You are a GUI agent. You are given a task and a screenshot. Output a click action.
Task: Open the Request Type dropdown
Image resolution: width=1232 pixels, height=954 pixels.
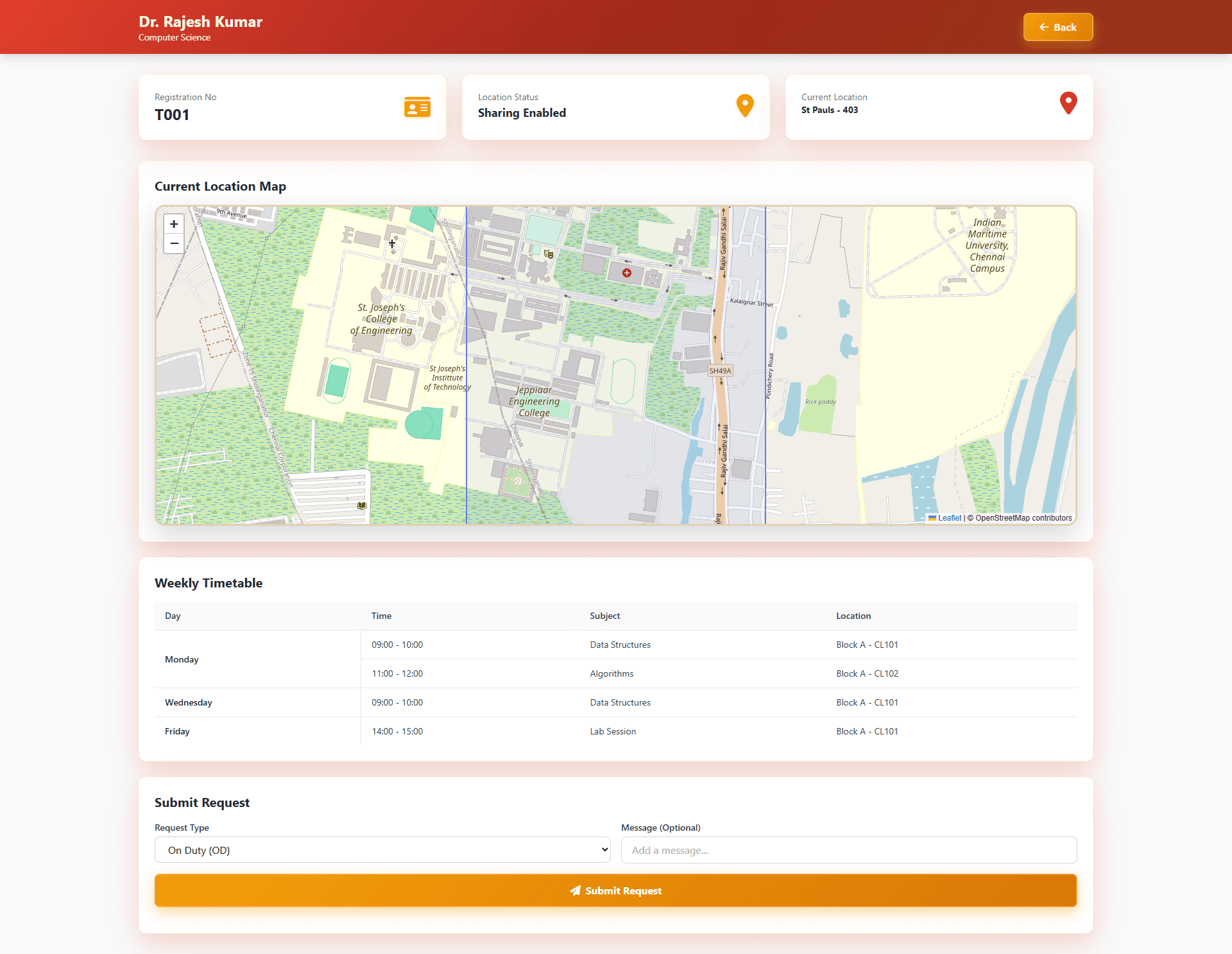pos(382,850)
